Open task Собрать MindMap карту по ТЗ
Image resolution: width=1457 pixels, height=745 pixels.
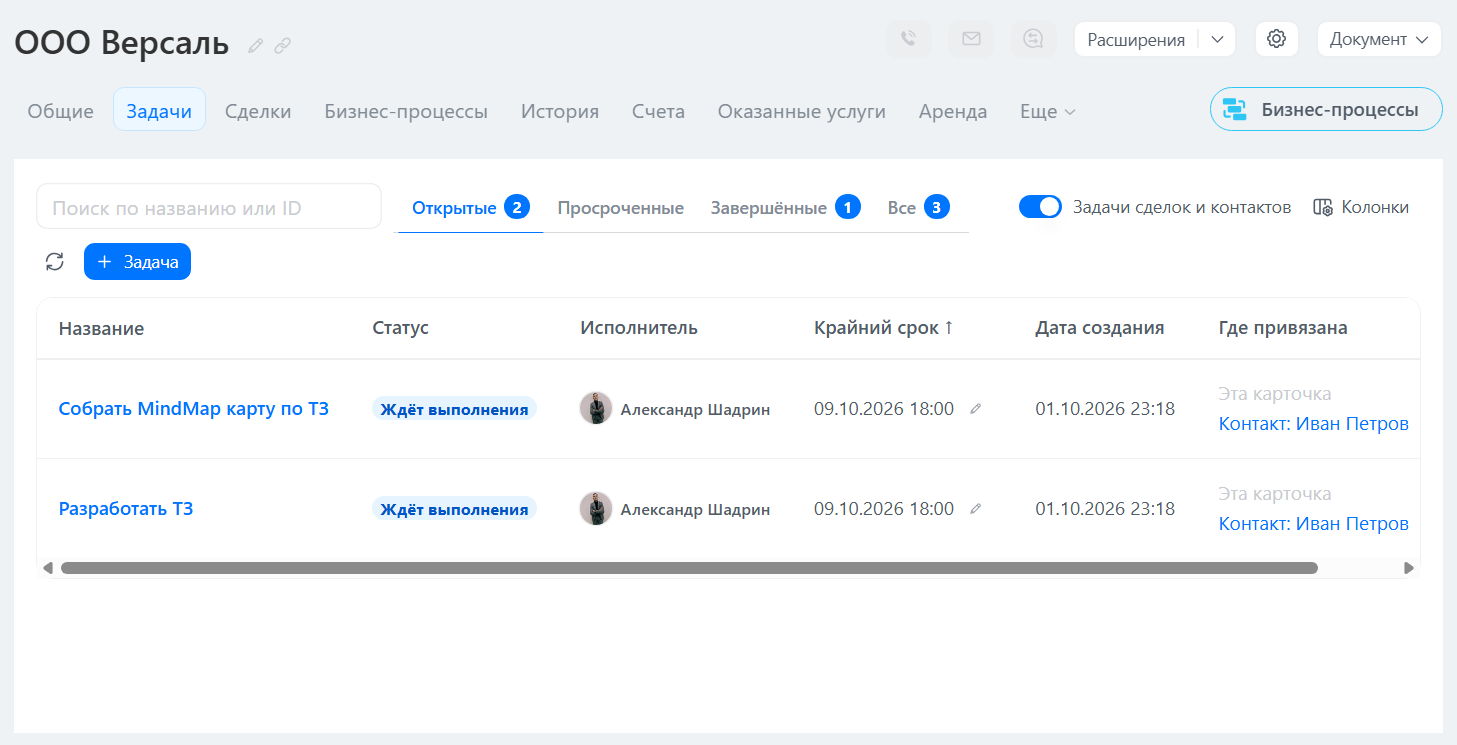point(194,408)
